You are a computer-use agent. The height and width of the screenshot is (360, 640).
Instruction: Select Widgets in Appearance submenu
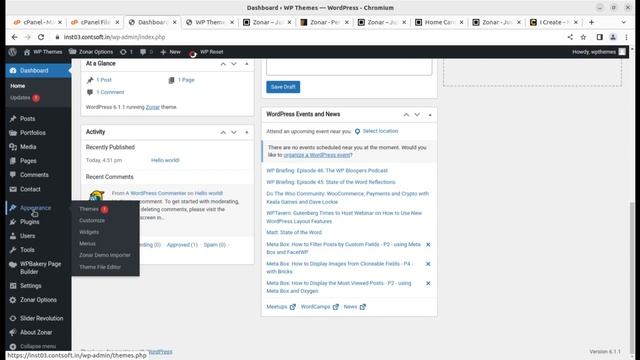(x=89, y=232)
